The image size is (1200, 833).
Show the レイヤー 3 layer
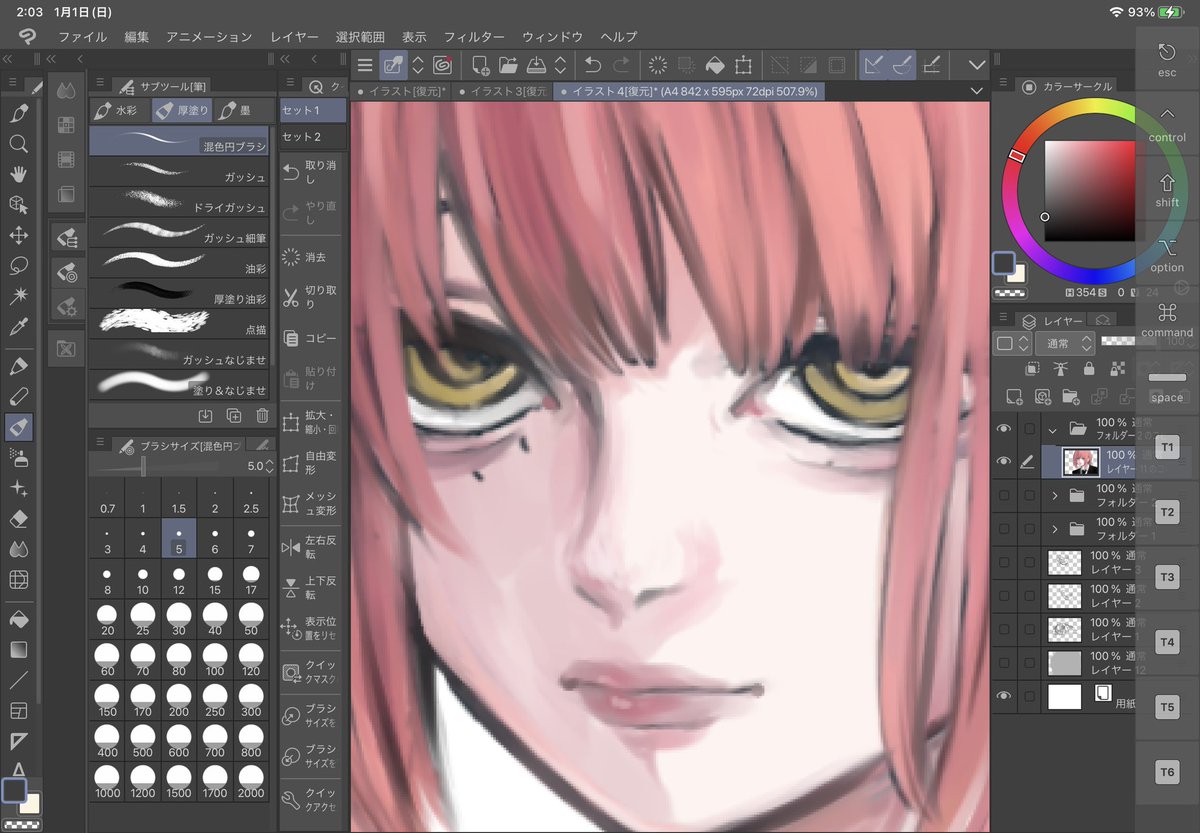(1003, 562)
